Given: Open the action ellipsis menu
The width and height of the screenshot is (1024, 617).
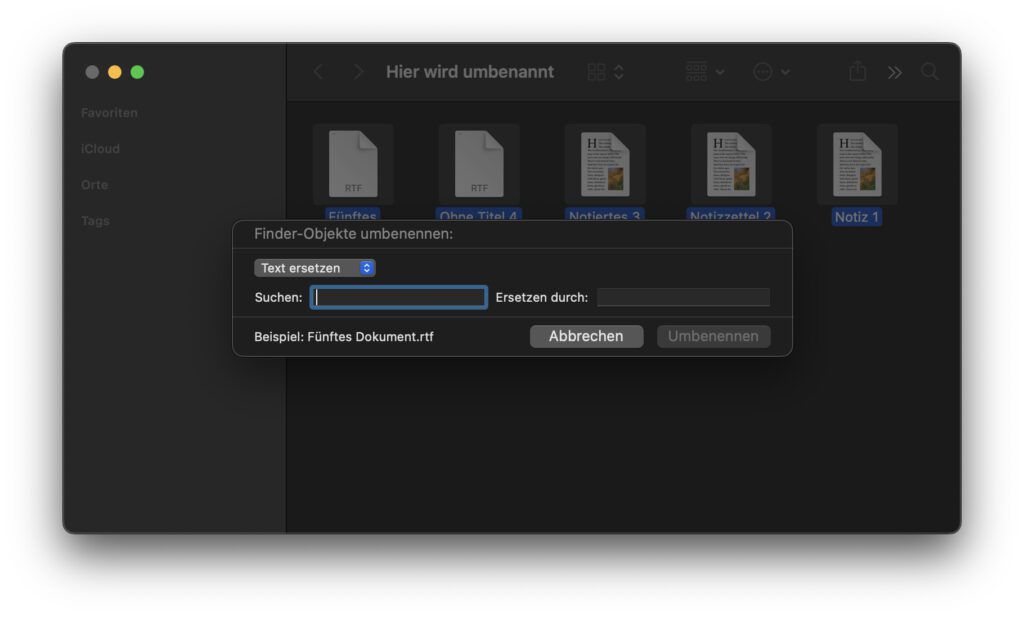Looking at the screenshot, I should [771, 72].
